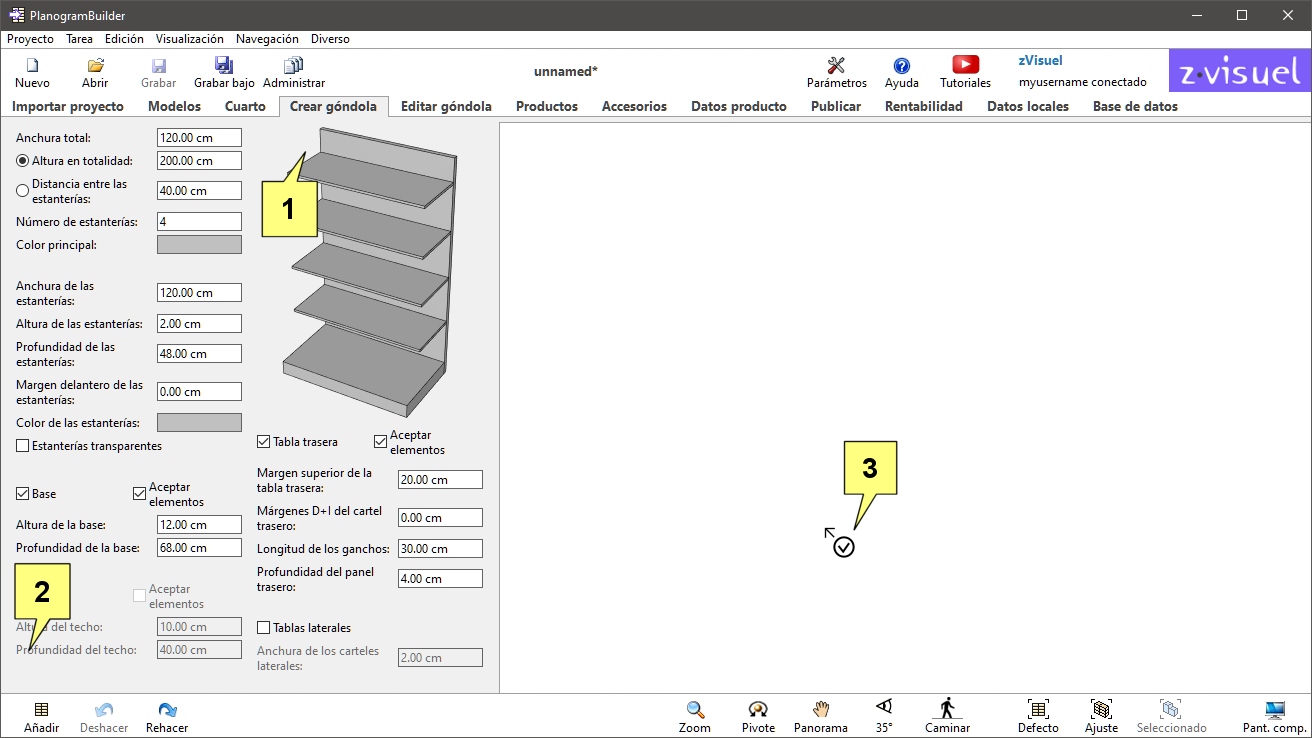
Task: Click the 35° view angle icon
Action: pyautogui.click(x=884, y=706)
